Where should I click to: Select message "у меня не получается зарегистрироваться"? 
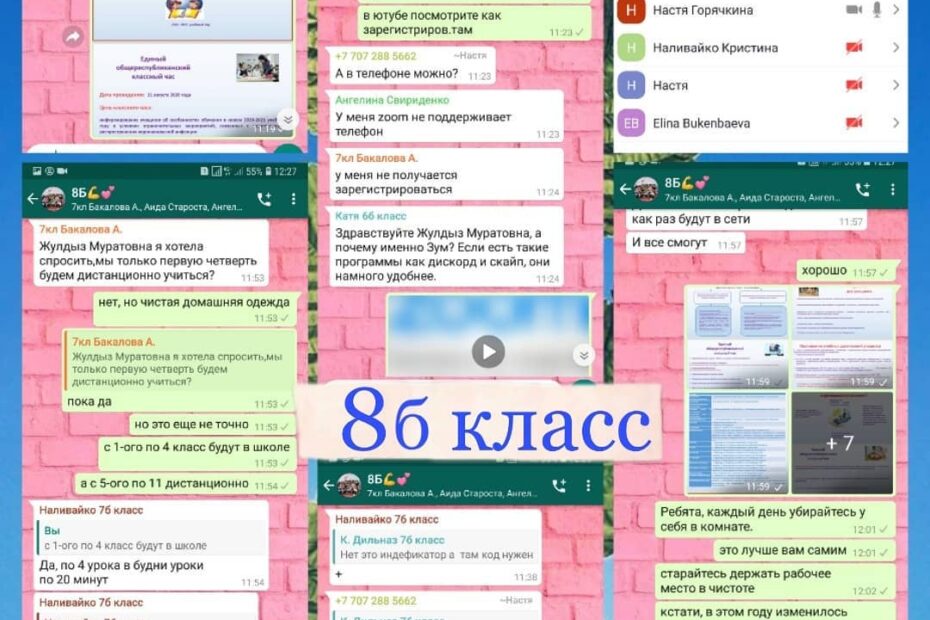click(447, 174)
